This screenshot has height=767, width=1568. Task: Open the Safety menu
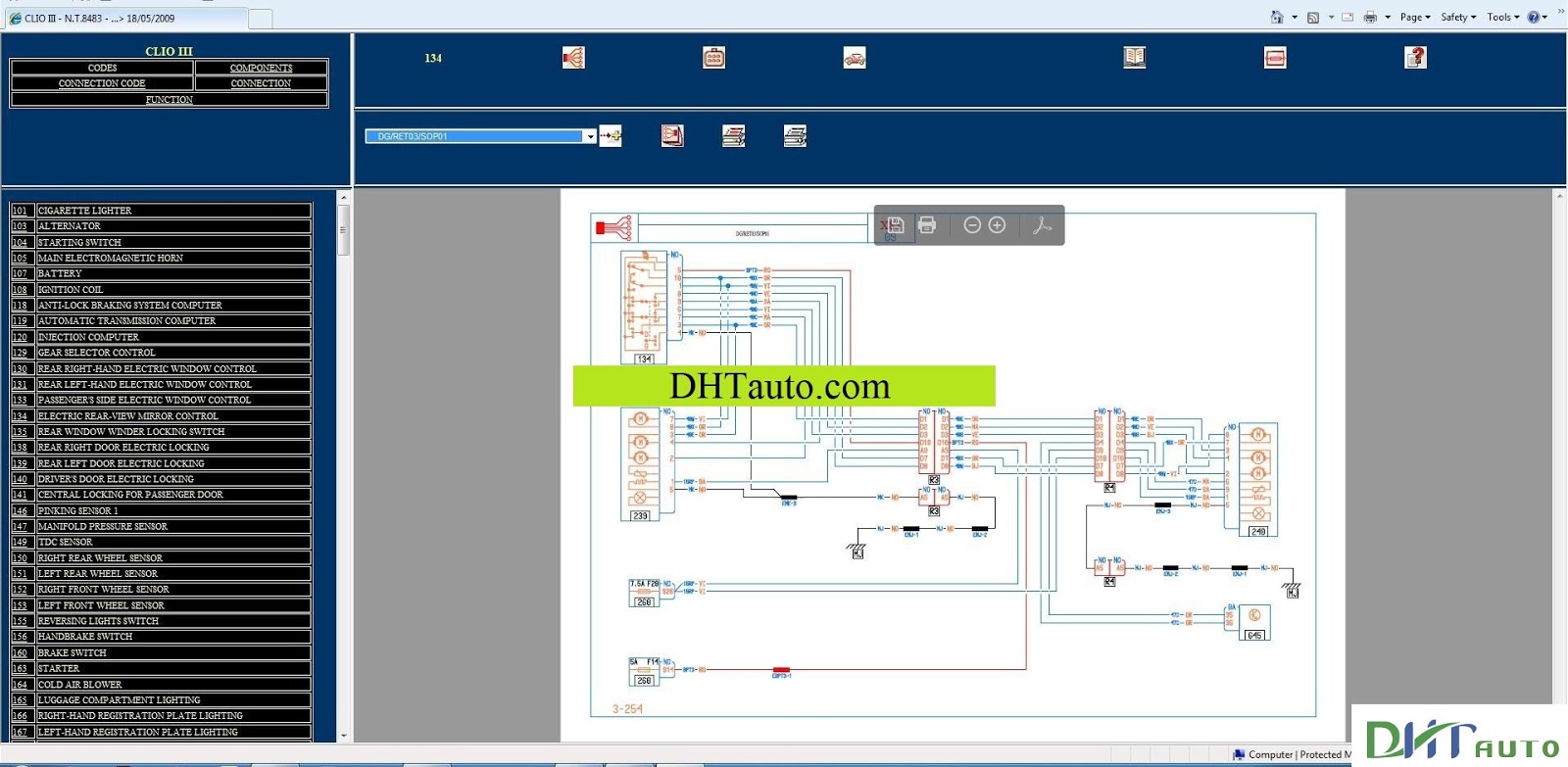[1458, 17]
